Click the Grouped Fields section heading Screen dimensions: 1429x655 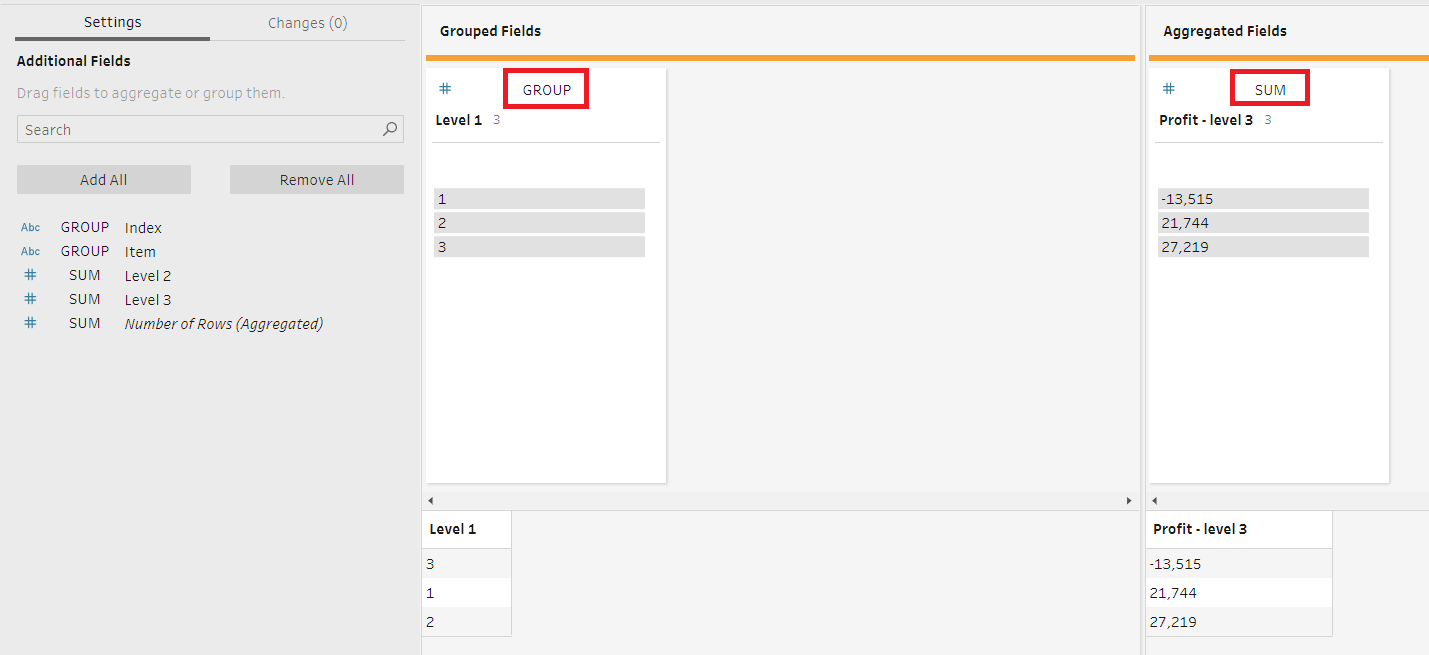point(490,31)
